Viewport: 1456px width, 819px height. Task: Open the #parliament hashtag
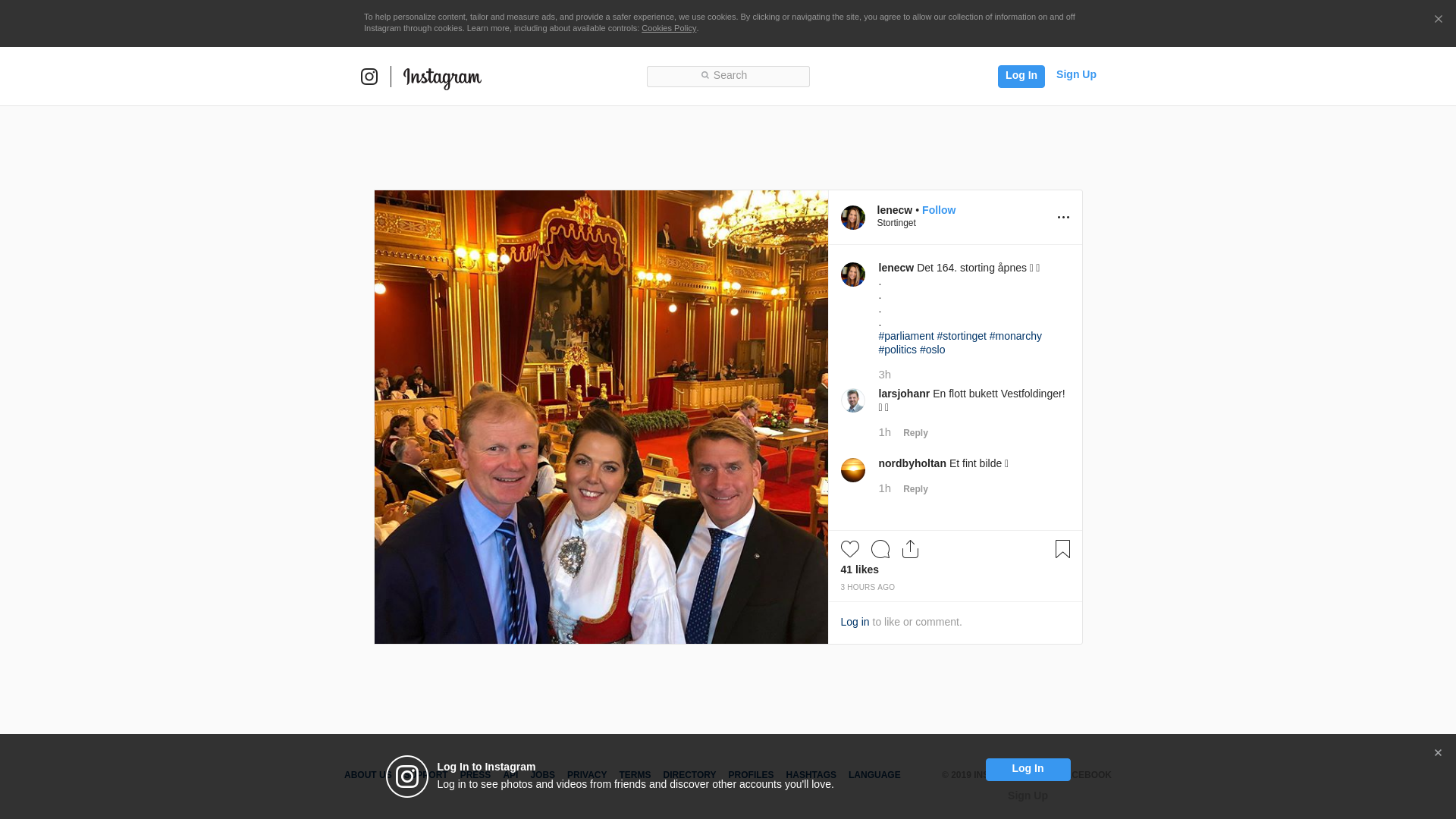906,336
